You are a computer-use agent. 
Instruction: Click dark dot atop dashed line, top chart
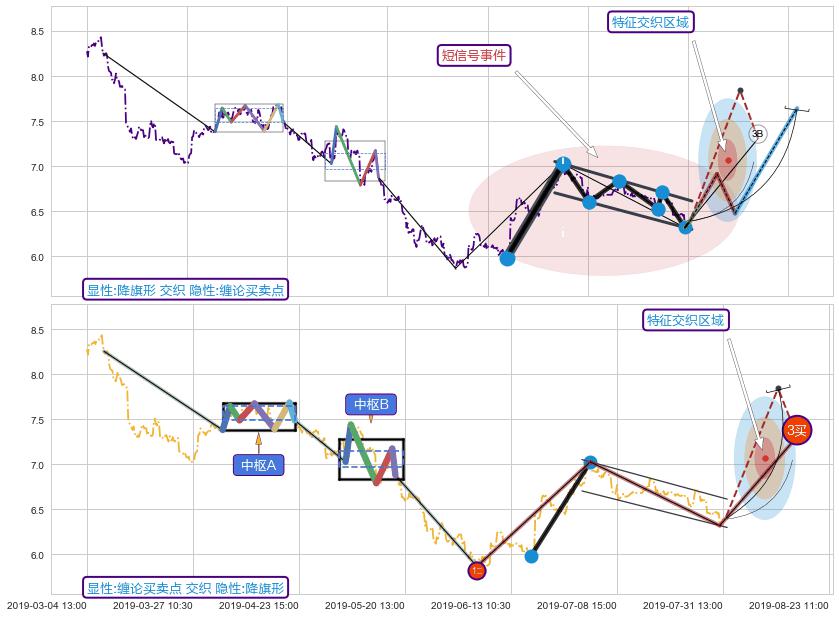tap(740, 91)
